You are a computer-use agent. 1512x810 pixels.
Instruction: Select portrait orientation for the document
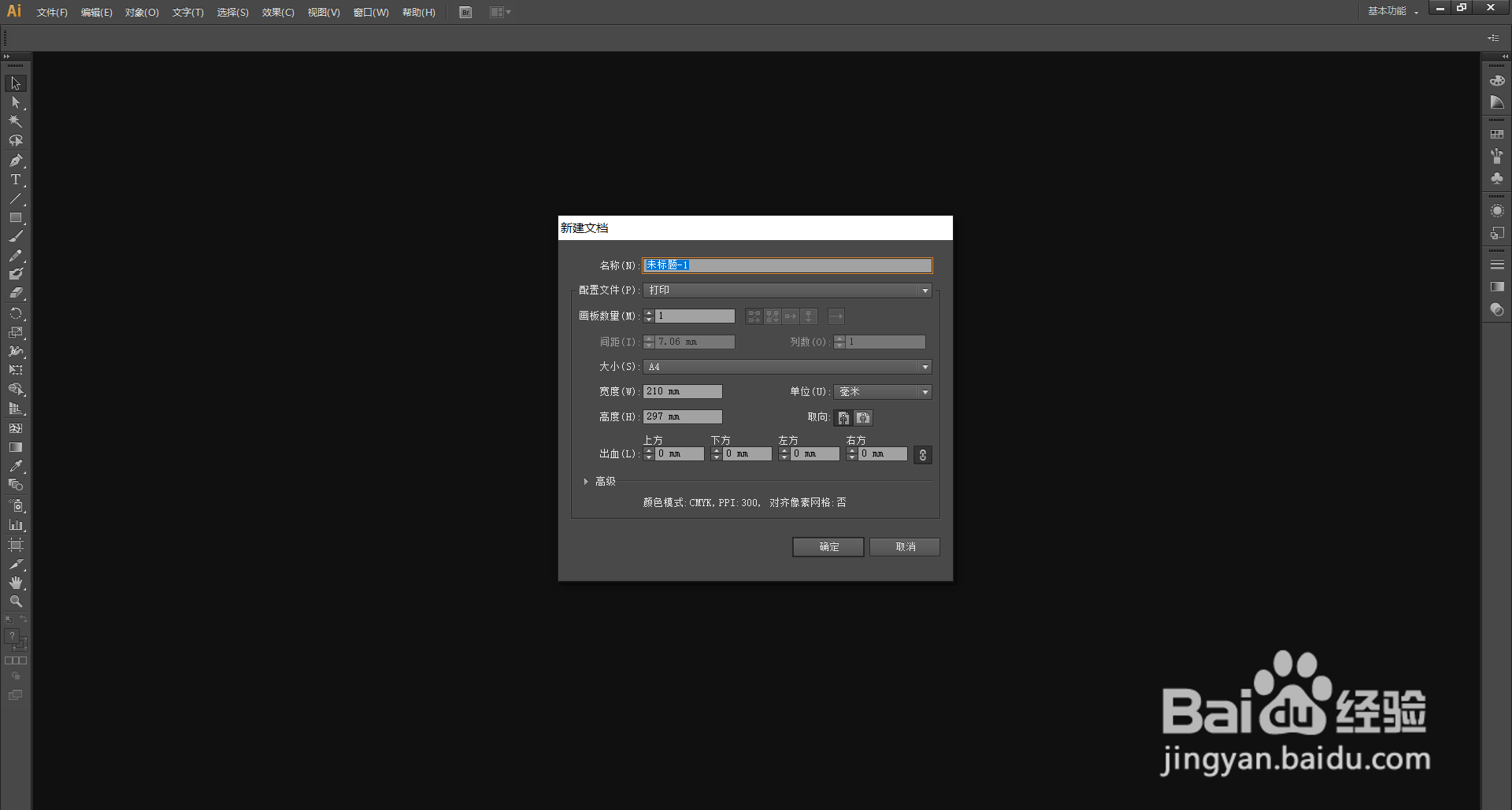[x=843, y=417]
